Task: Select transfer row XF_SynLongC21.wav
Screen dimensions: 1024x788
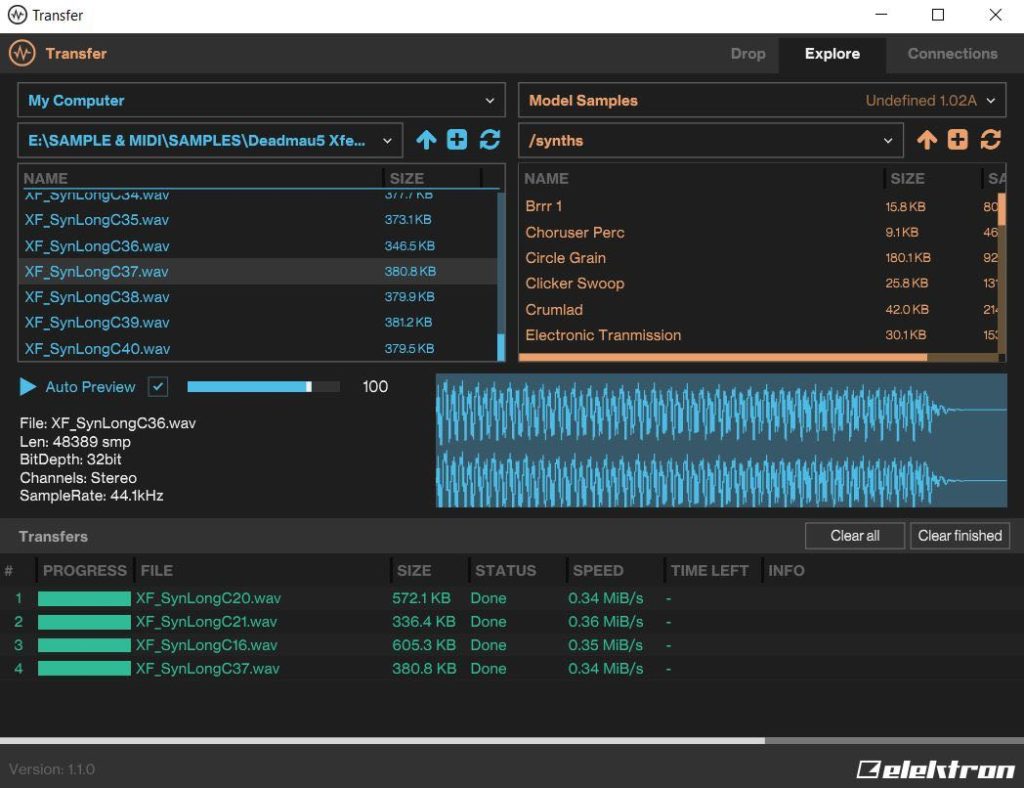Action: pos(512,622)
